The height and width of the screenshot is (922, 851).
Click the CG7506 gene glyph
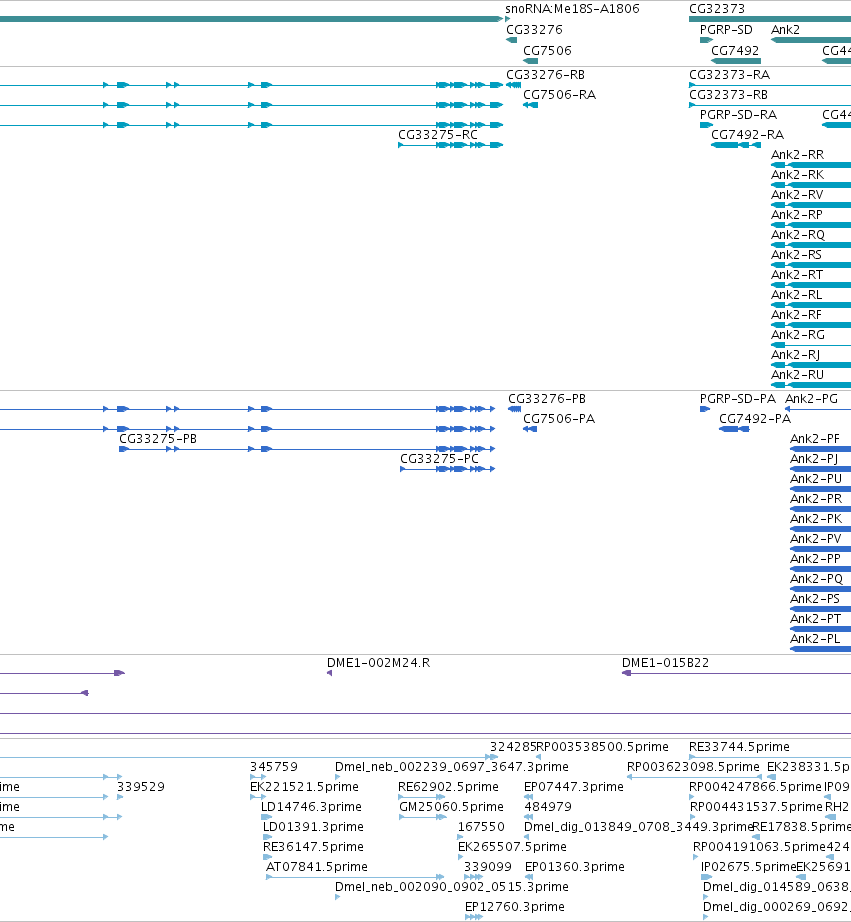530,61
